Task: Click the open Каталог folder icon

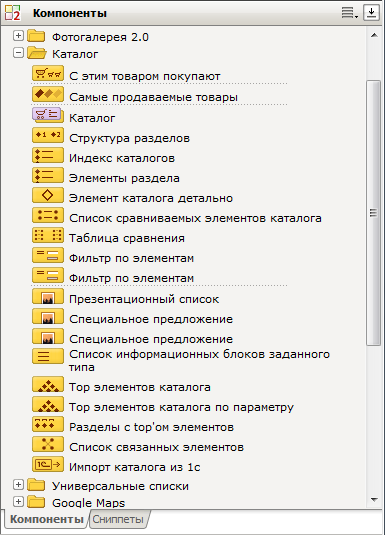Action: point(37,53)
